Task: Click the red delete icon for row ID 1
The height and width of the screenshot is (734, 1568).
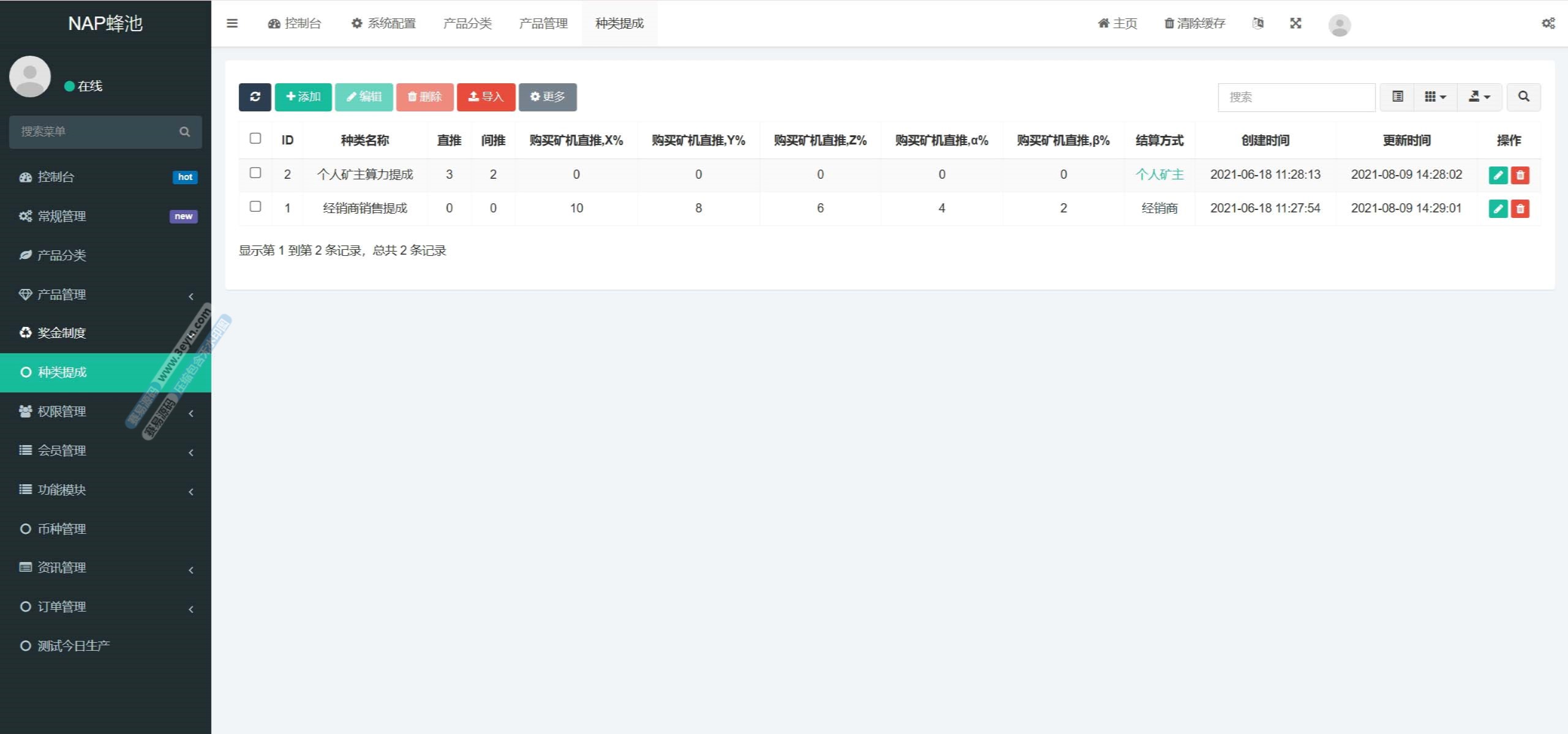Action: [x=1520, y=209]
